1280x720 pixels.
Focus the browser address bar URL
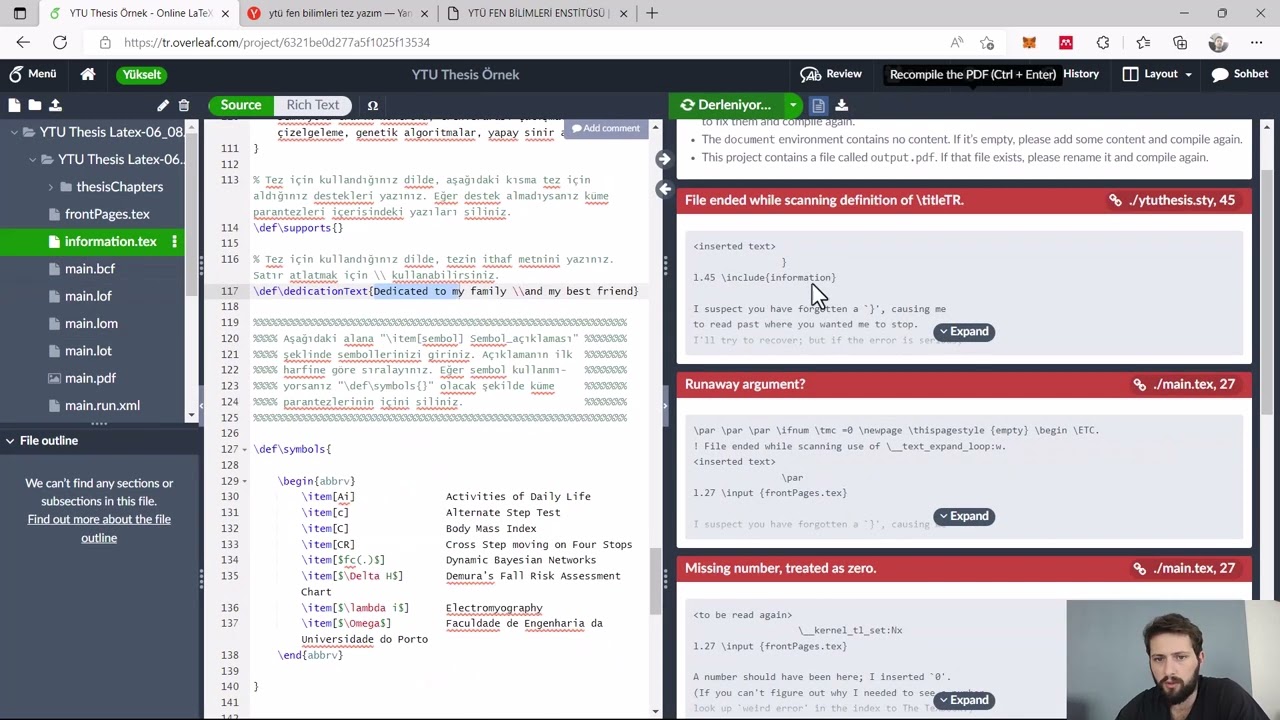coord(277,42)
